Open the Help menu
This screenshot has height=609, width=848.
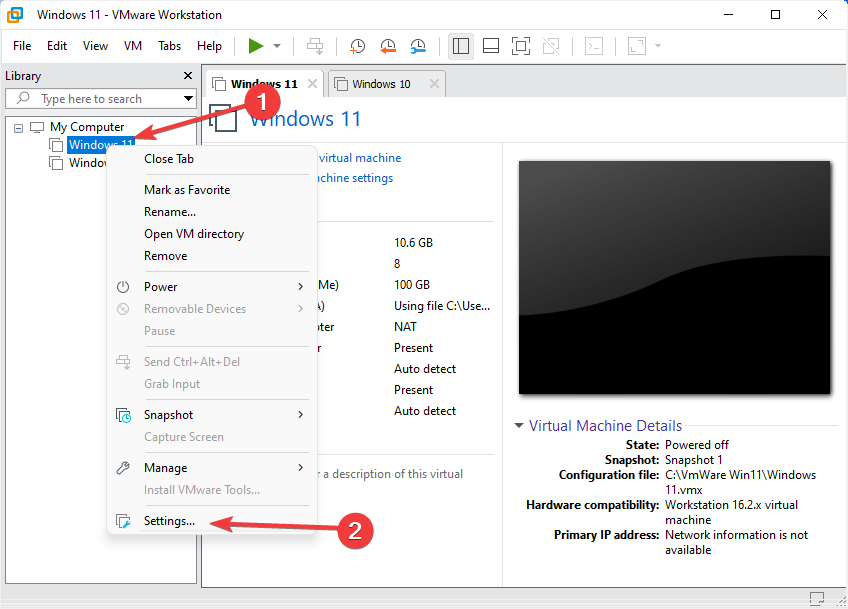(x=209, y=46)
